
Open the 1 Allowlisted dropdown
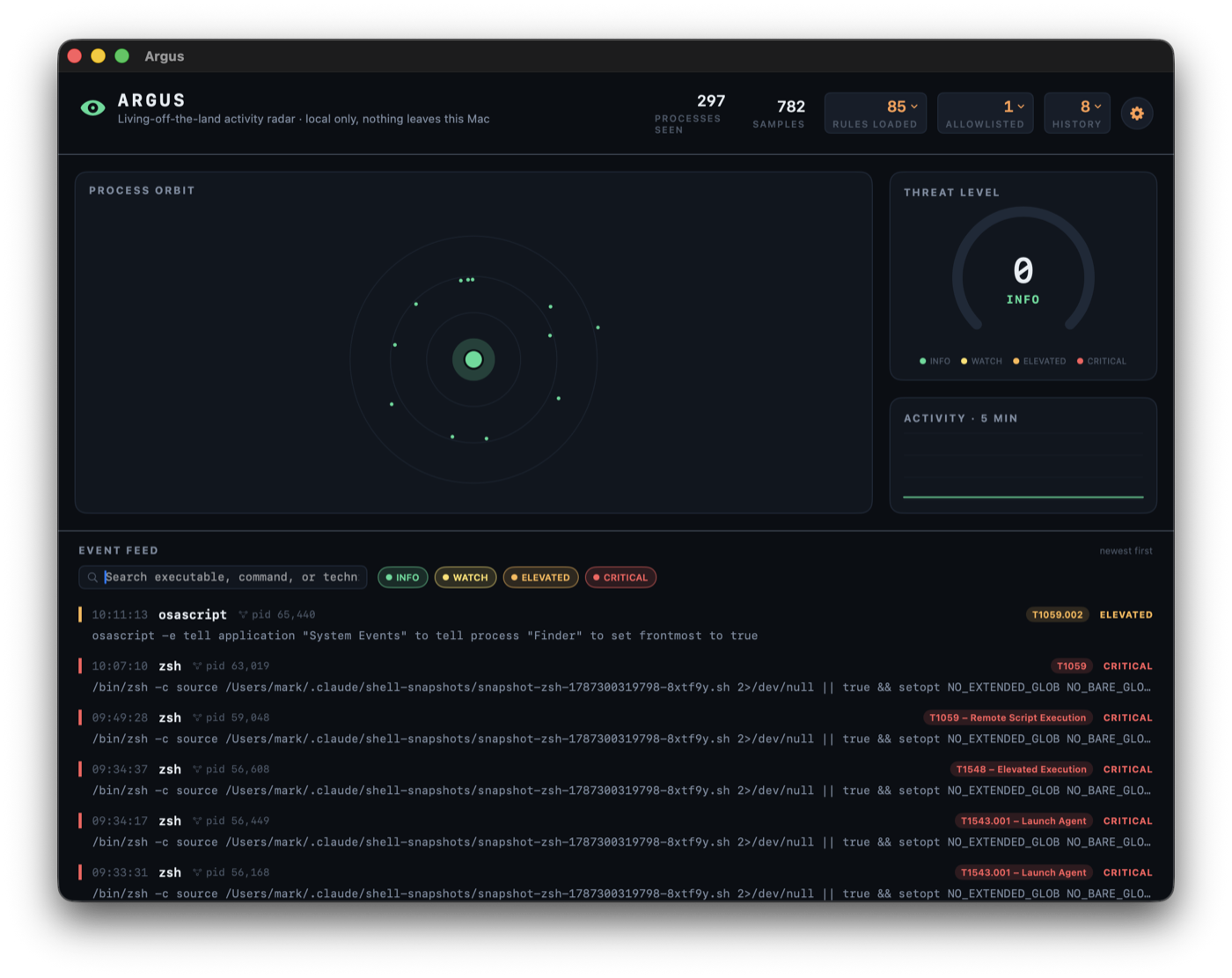[x=985, y=113]
